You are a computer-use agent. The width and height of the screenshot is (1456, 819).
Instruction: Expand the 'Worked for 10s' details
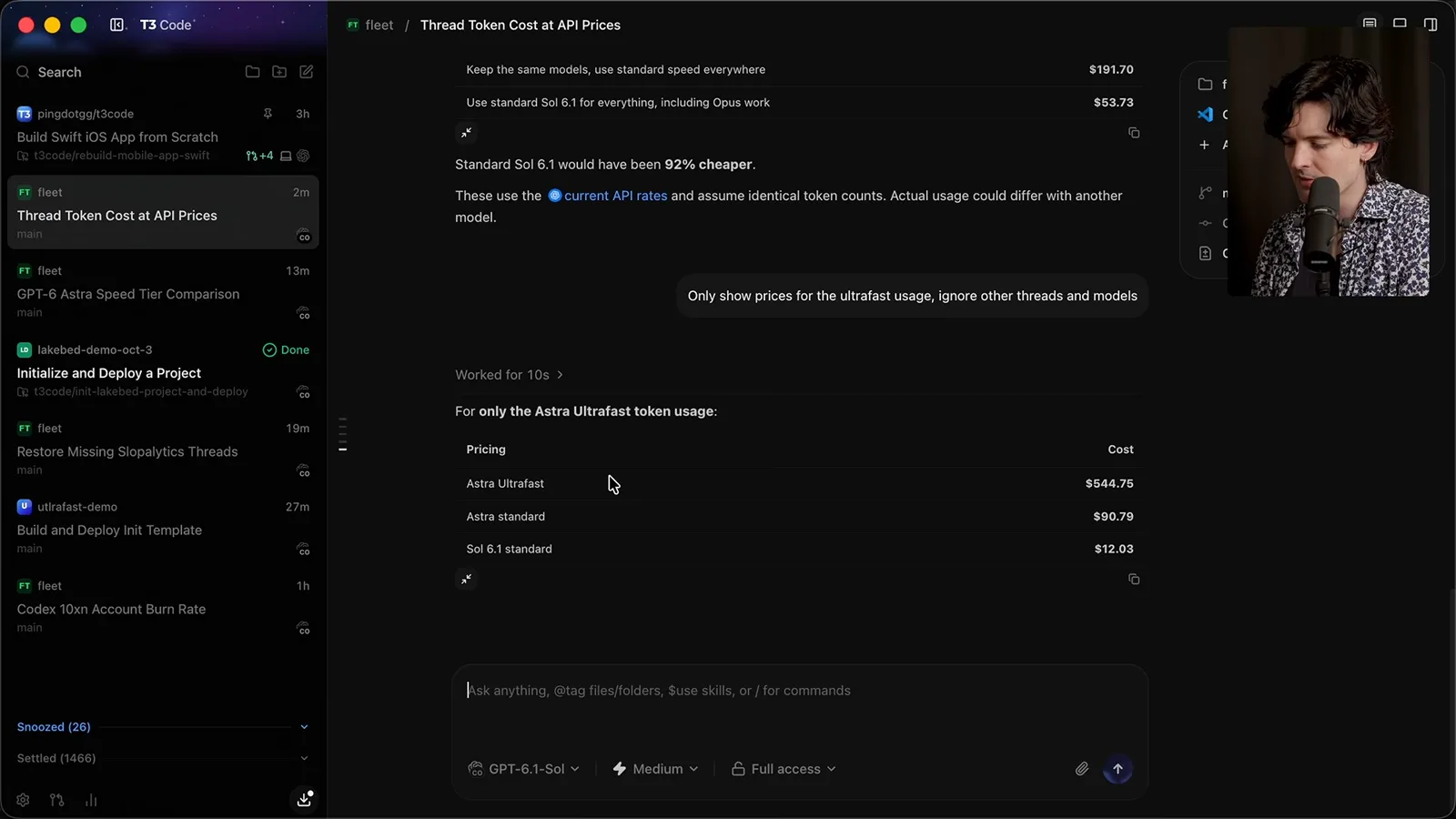tap(509, 375)
